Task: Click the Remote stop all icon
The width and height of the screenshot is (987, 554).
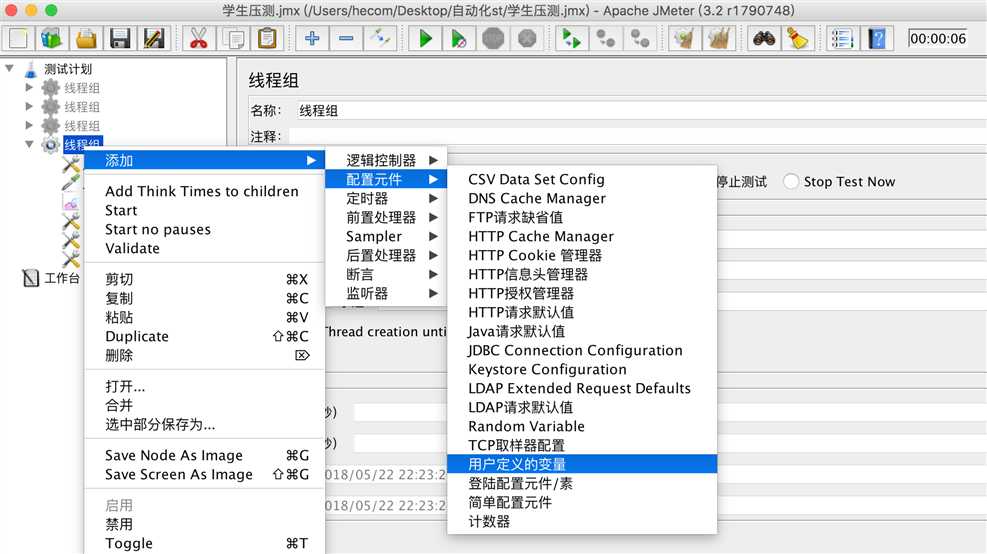Action: (606, 38)
